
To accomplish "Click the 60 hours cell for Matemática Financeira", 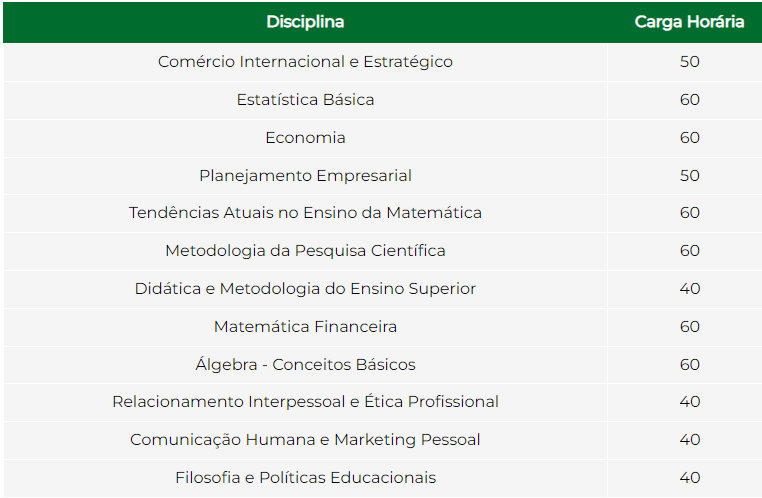I will click(689, 326).
